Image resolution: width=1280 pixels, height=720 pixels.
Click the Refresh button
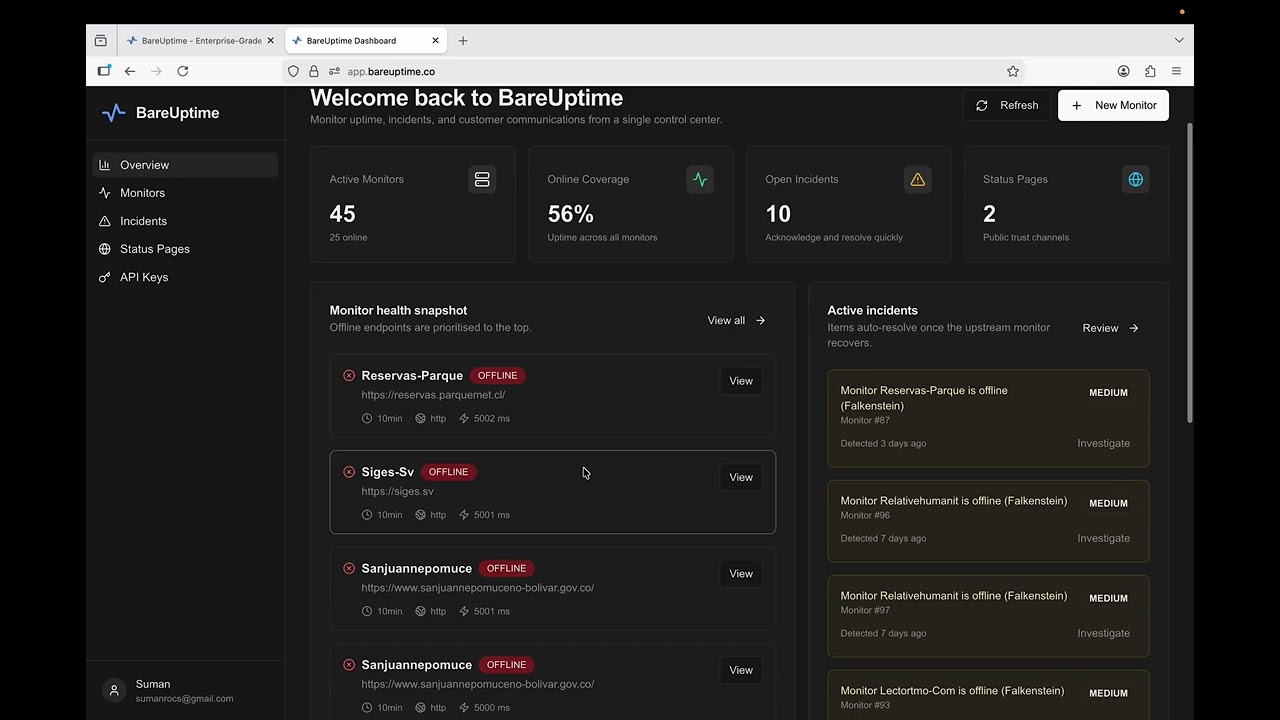(x=1007, y=105)
